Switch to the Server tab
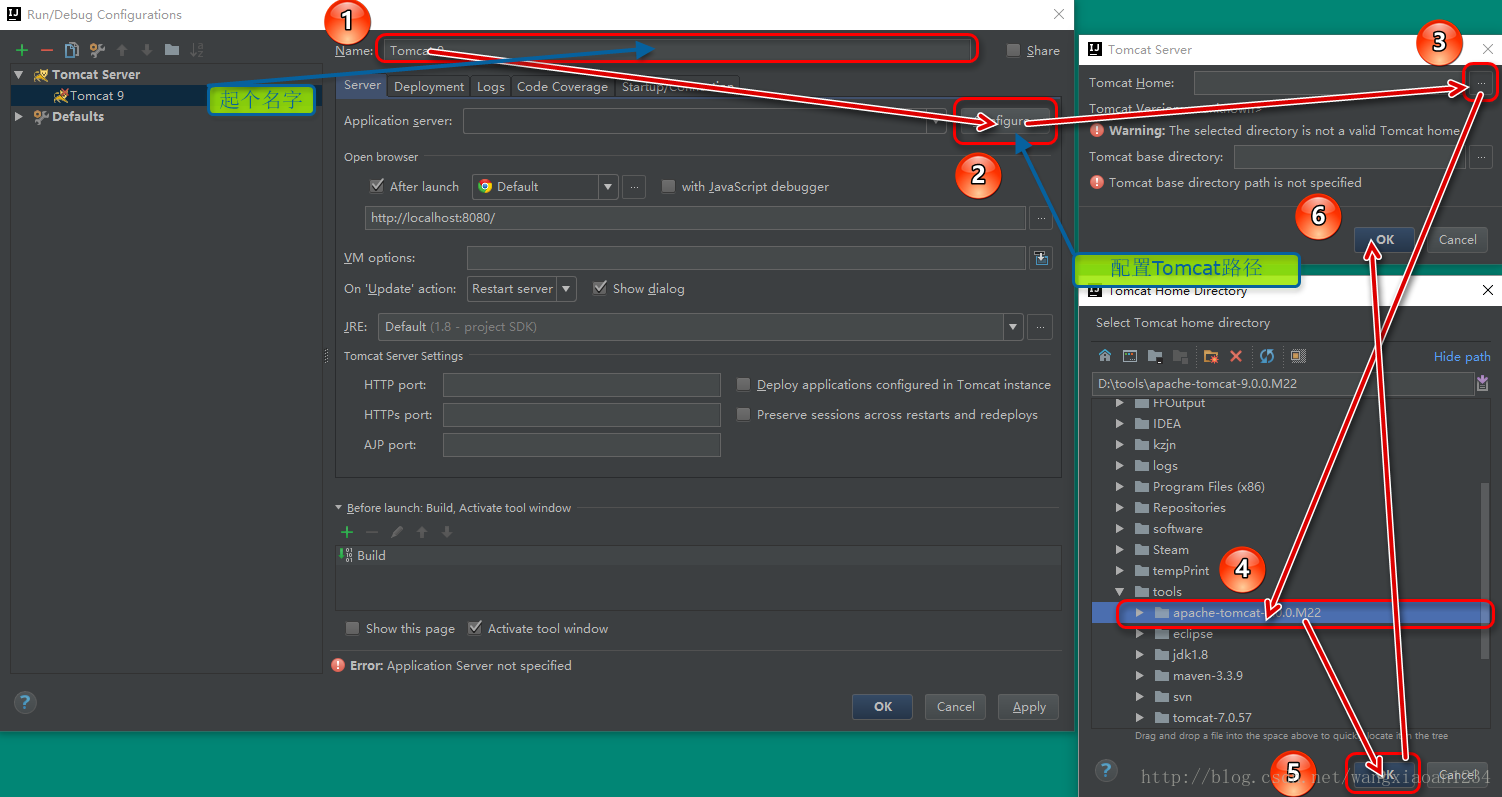Image resolution: width=1502 pixels, height=797 pixels. (362, 86)
